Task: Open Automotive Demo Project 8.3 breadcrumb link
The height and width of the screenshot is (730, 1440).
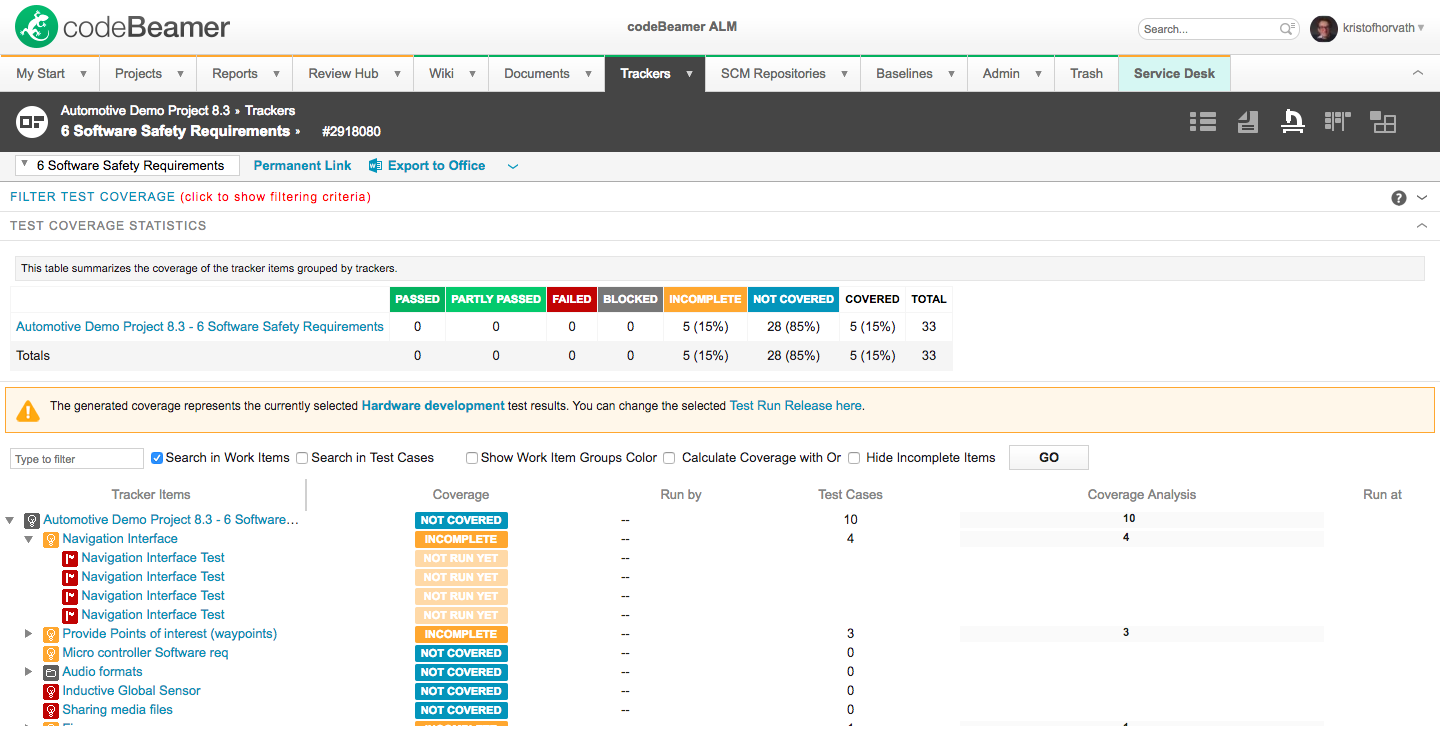Action: click(145, 111)
